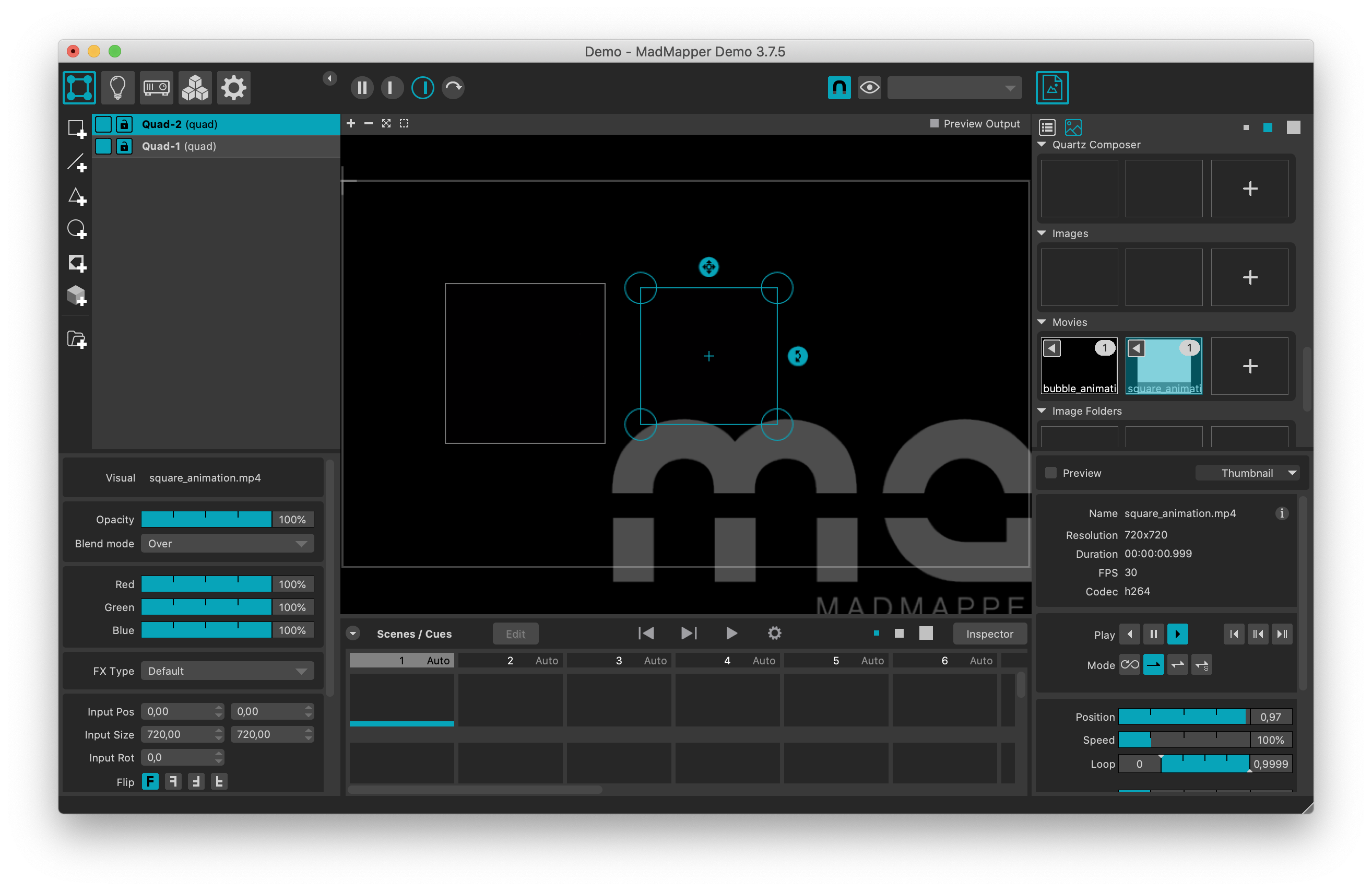
Task: Add a new movie with plus
Action: [x=1249, y=366]
